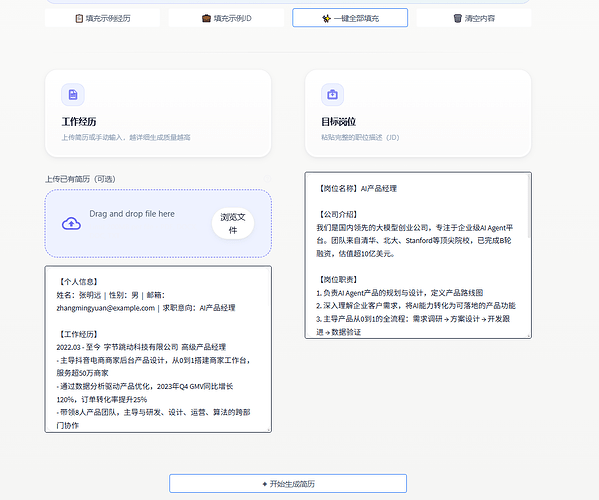Click the trash icon in 清空内容
The width and height of the screenshot is (599, 500).
[x=458, y=18]
